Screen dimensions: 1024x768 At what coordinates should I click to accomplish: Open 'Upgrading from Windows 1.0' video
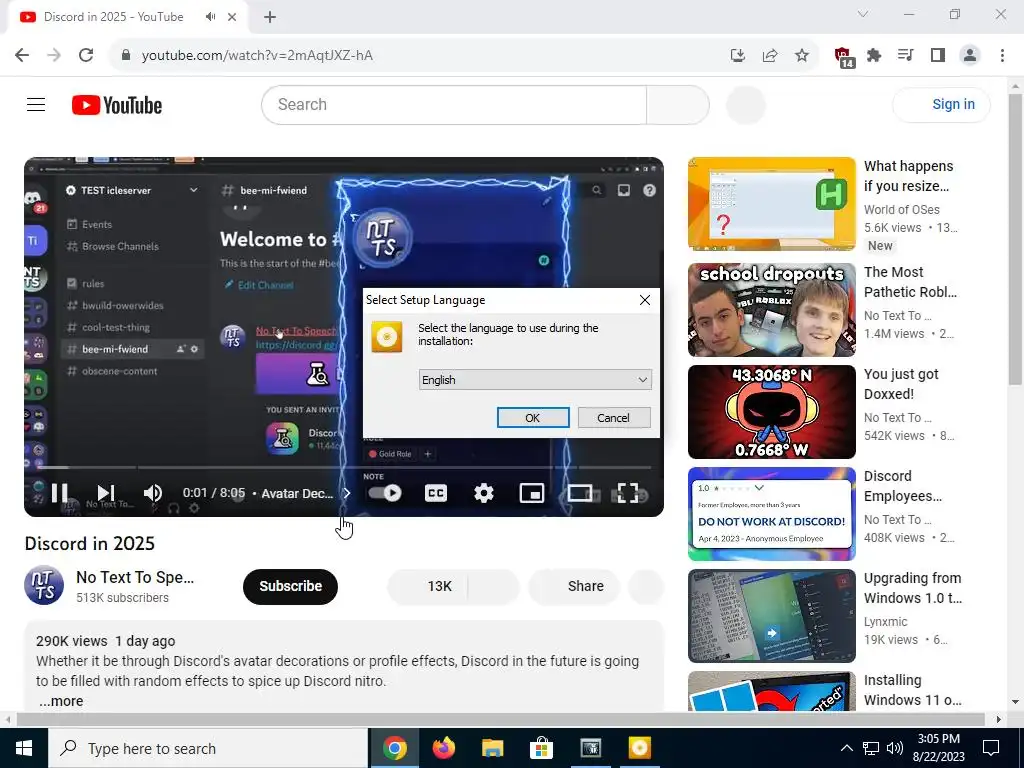[771, 616]
